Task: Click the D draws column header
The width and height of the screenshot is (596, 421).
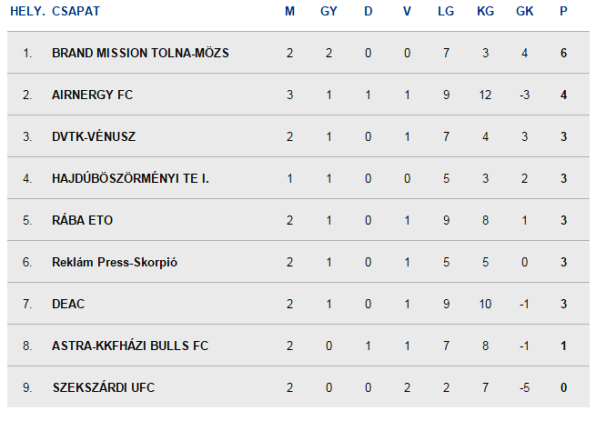Action: pyautogui.click(x=368, y=11)
